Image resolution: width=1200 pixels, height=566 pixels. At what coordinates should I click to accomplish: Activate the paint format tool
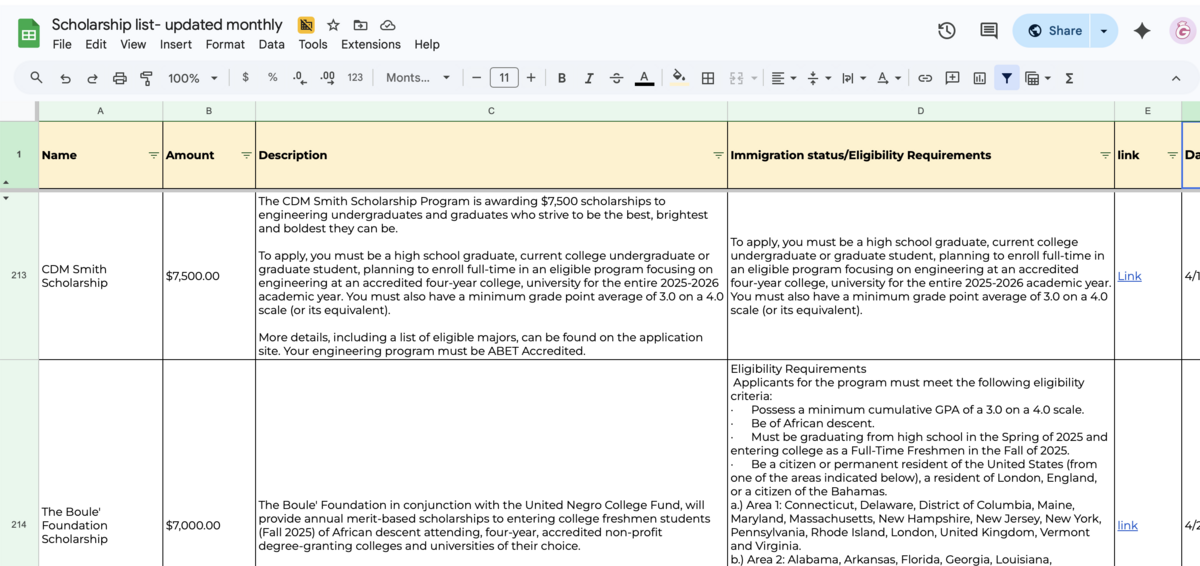click(147, 78)
